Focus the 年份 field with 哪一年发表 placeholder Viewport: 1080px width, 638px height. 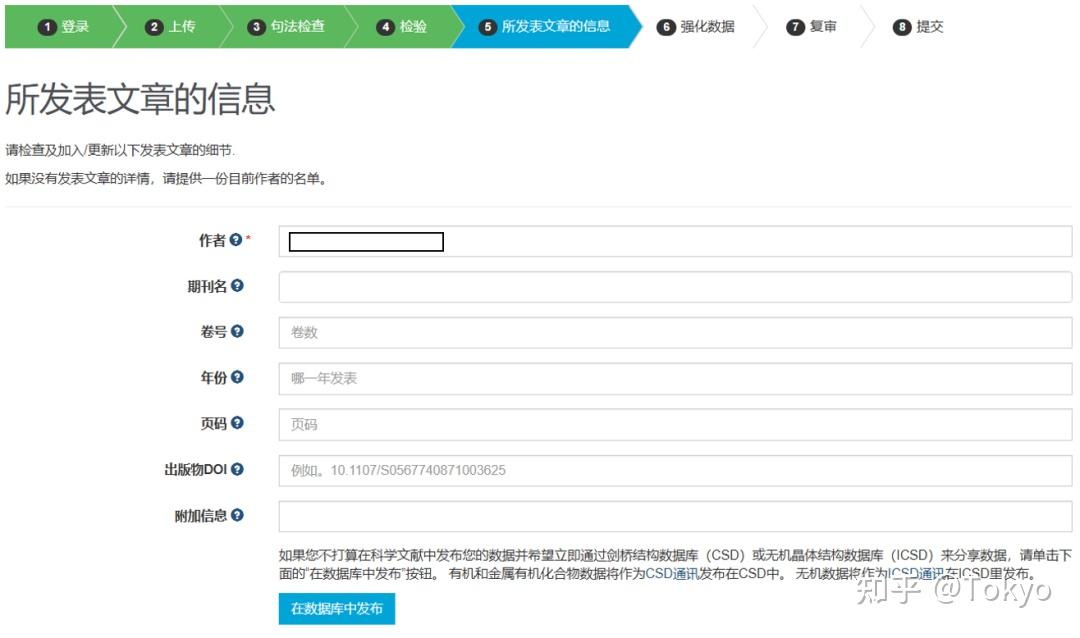[x=675, y=379]
